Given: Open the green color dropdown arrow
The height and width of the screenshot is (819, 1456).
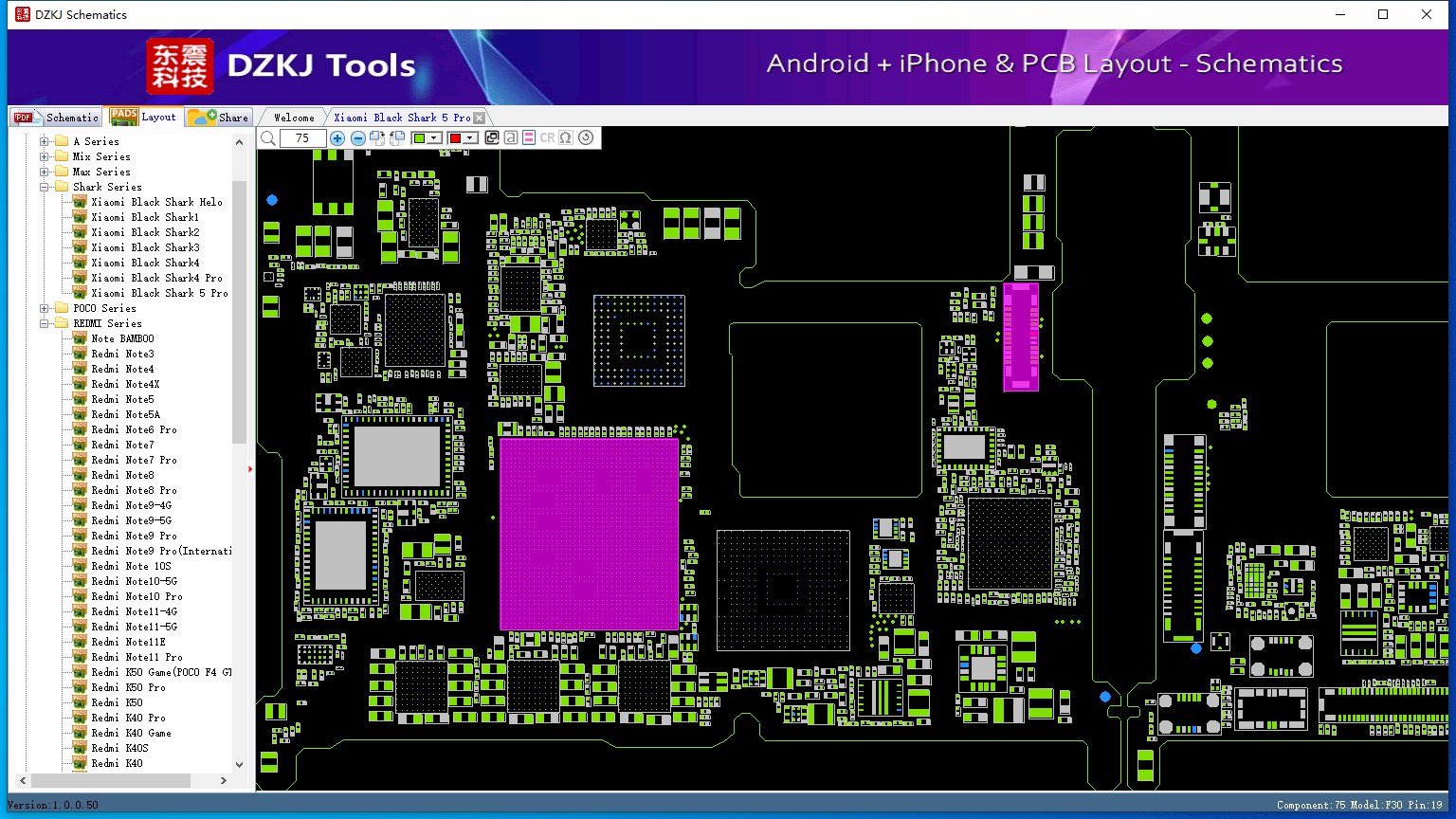Looking at the screenshot, I should [x=434, y=138].
